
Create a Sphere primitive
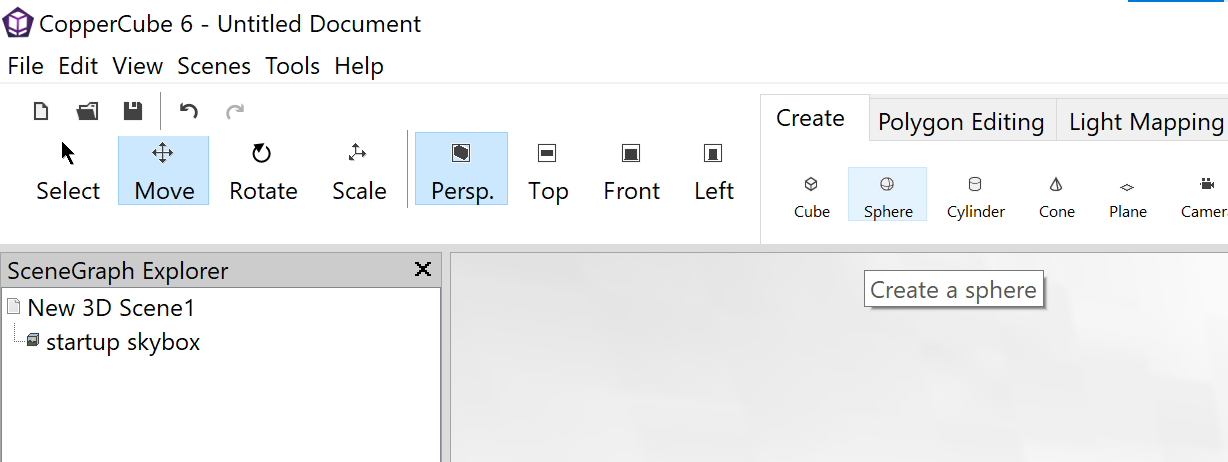pyautogui.click(x=888, y=195)
